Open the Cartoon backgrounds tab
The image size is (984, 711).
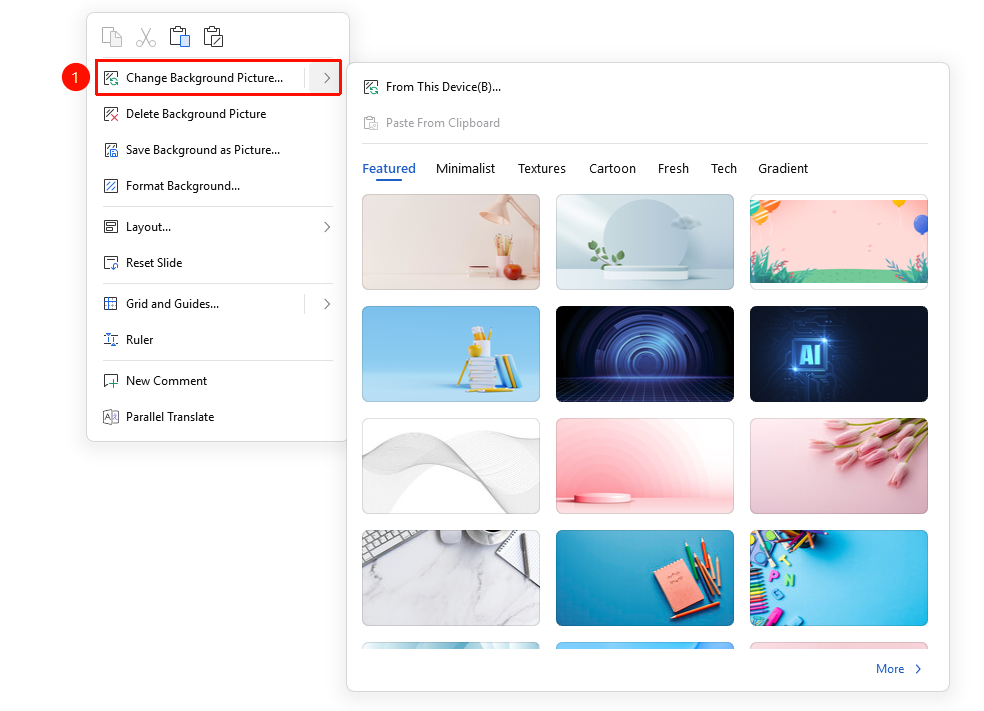point(612,169)
